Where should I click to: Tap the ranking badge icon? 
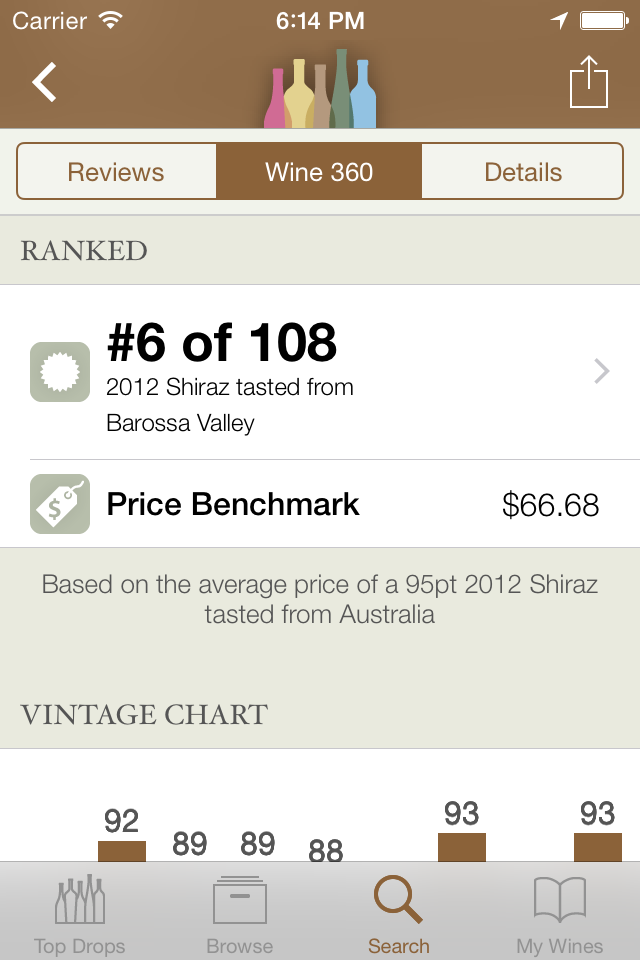click(x=58, y=370)
